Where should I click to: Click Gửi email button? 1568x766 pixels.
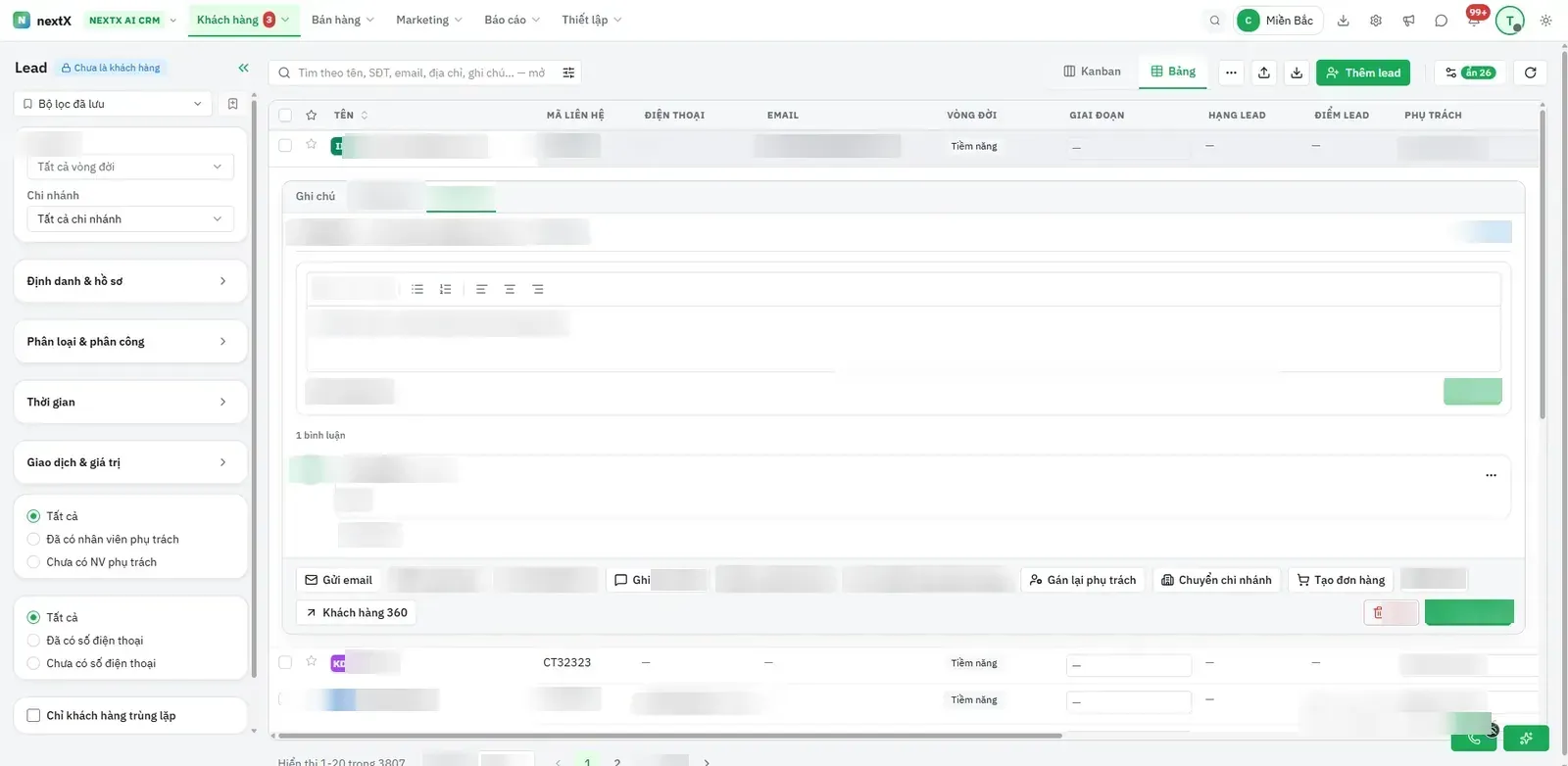coord(338,580)
